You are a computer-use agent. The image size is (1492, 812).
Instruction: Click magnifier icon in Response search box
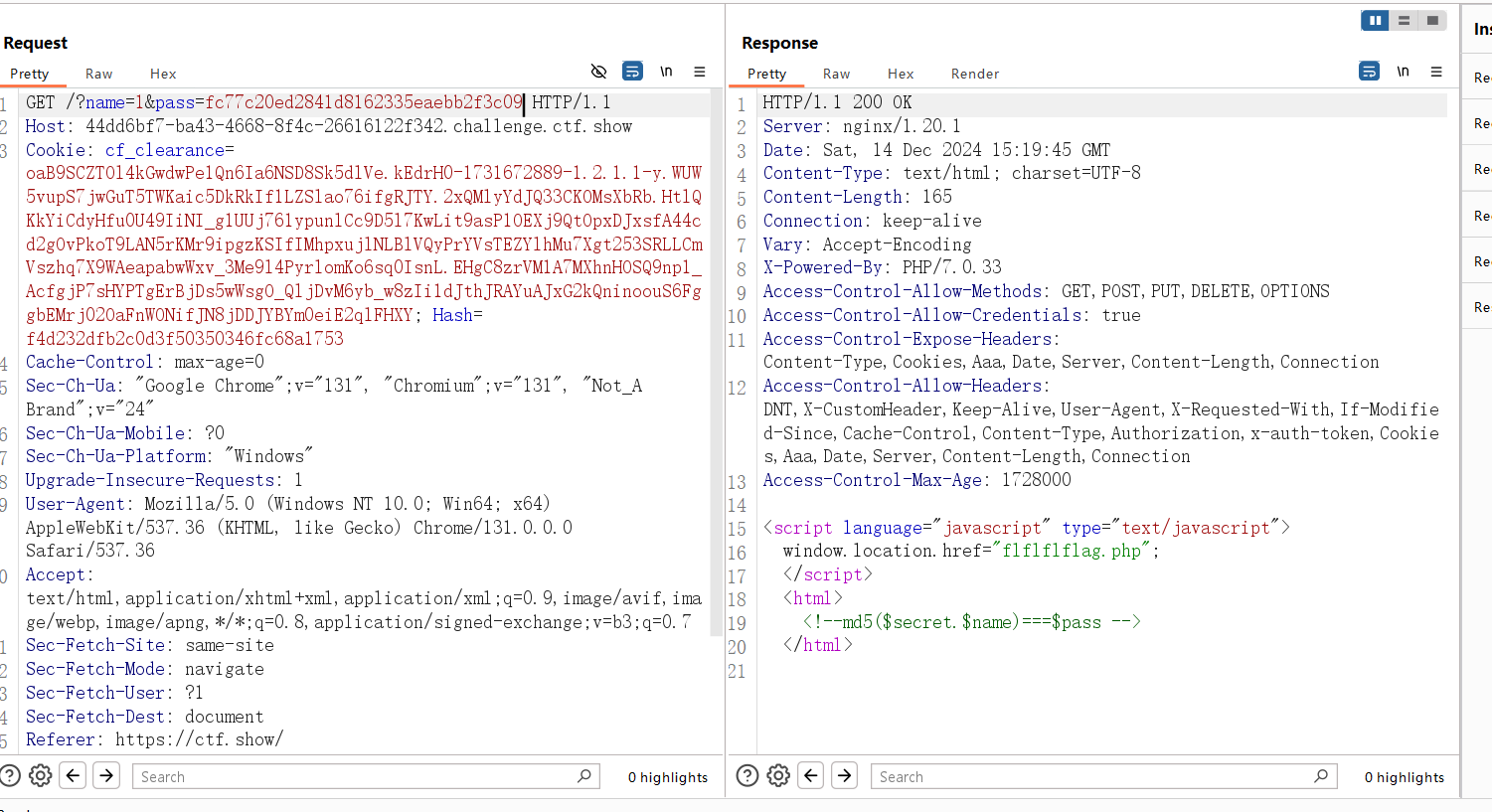tap(1321, 775)
